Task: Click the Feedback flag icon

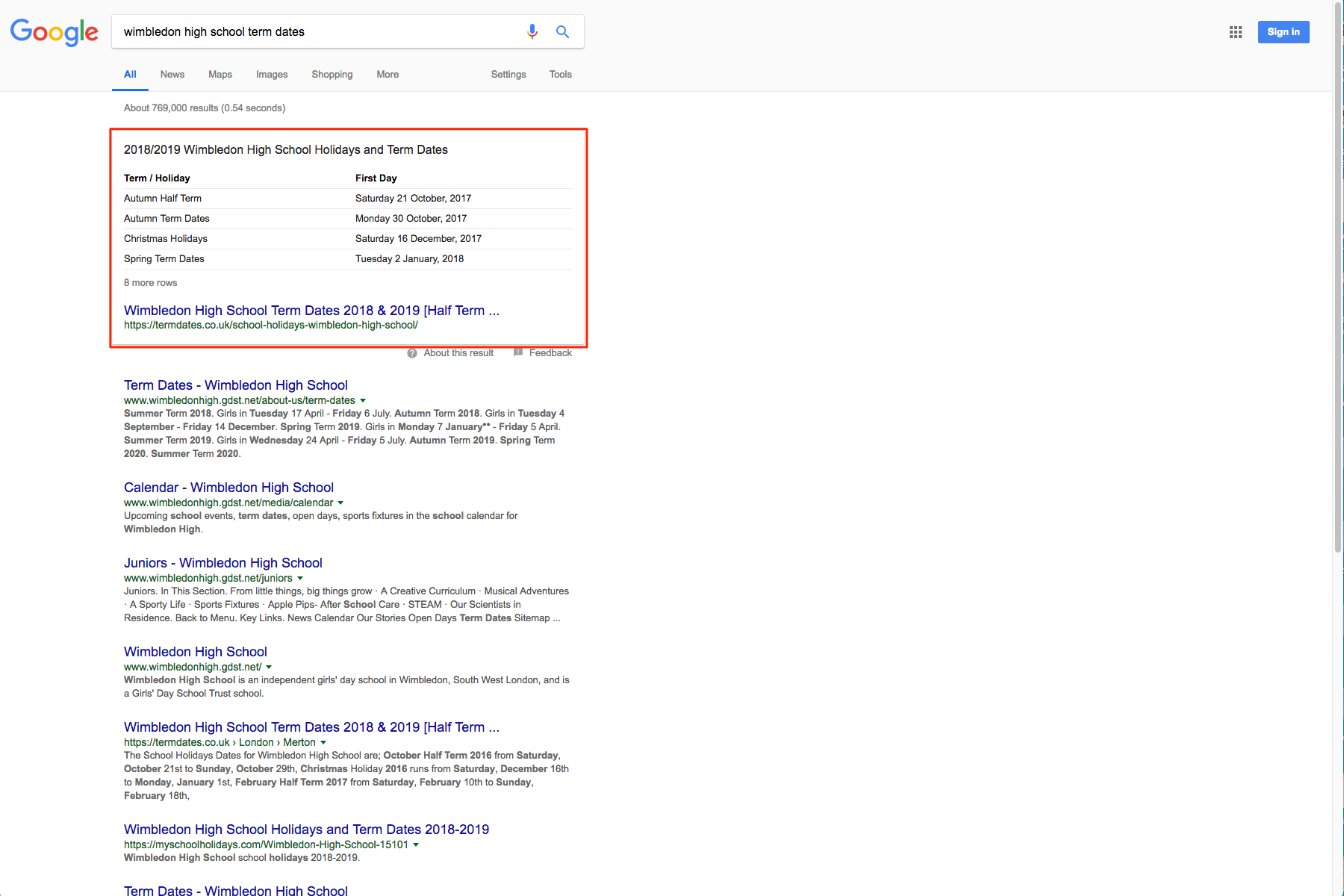Action: point(518,352)
